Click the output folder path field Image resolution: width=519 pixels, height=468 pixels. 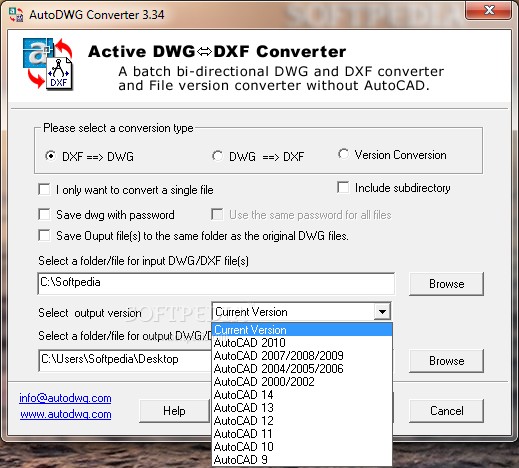pyautogui.click(x=125, y=360)
